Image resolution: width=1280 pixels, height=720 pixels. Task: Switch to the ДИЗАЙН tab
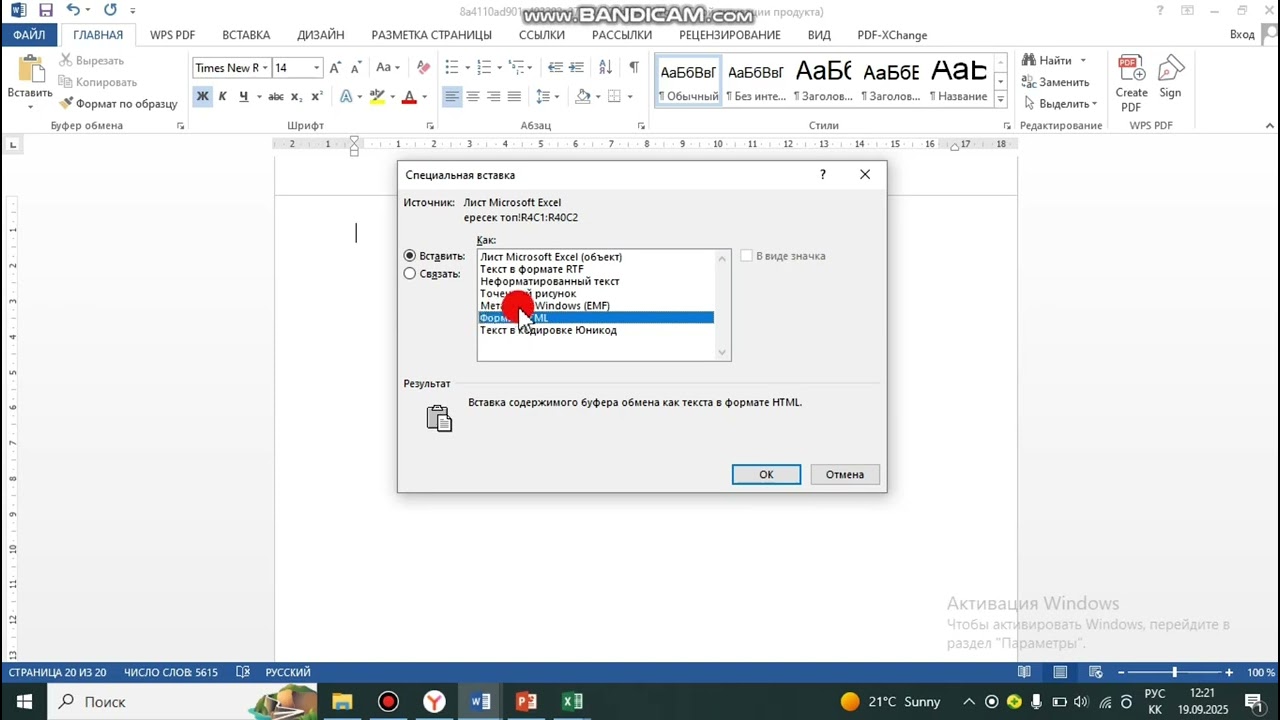pyautogui.click(x=321, y=34)
